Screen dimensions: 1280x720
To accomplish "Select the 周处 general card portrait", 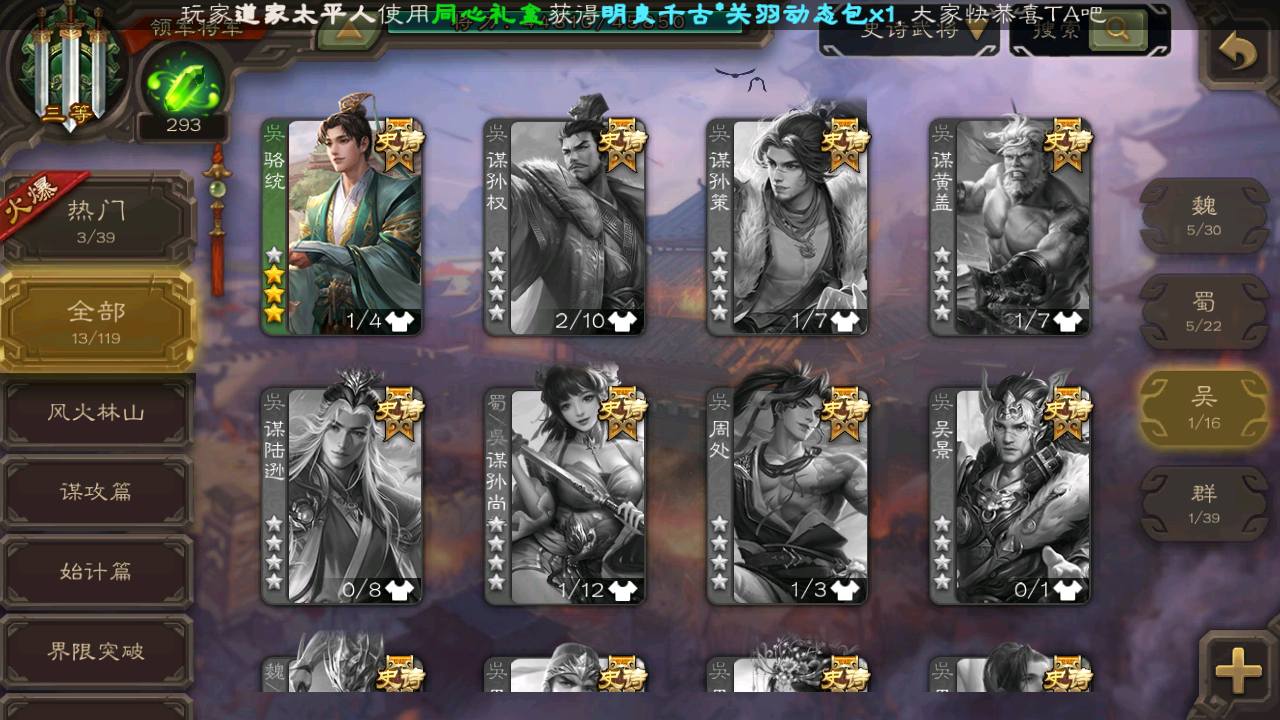I will pos(788,495).
